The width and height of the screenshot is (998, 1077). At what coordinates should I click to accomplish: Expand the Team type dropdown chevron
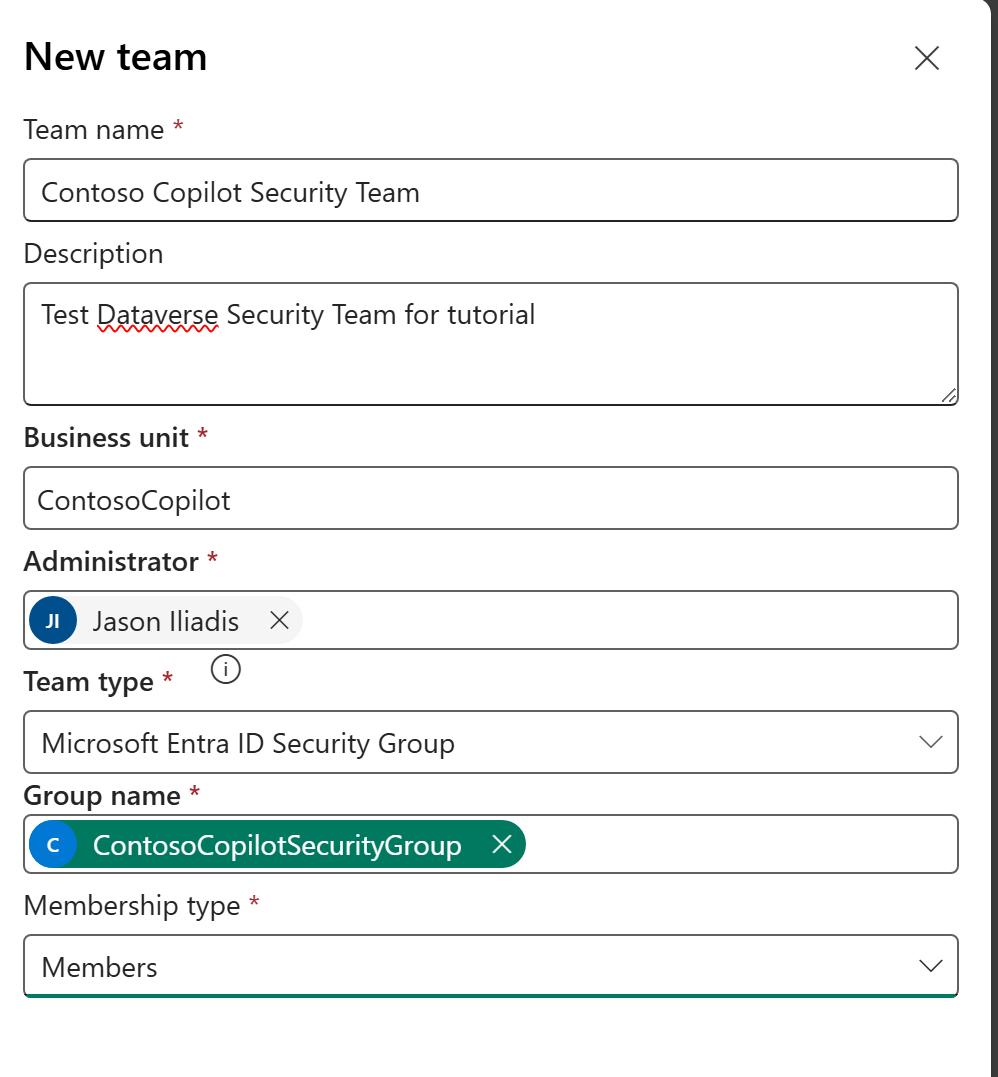(x=930, y=742)
